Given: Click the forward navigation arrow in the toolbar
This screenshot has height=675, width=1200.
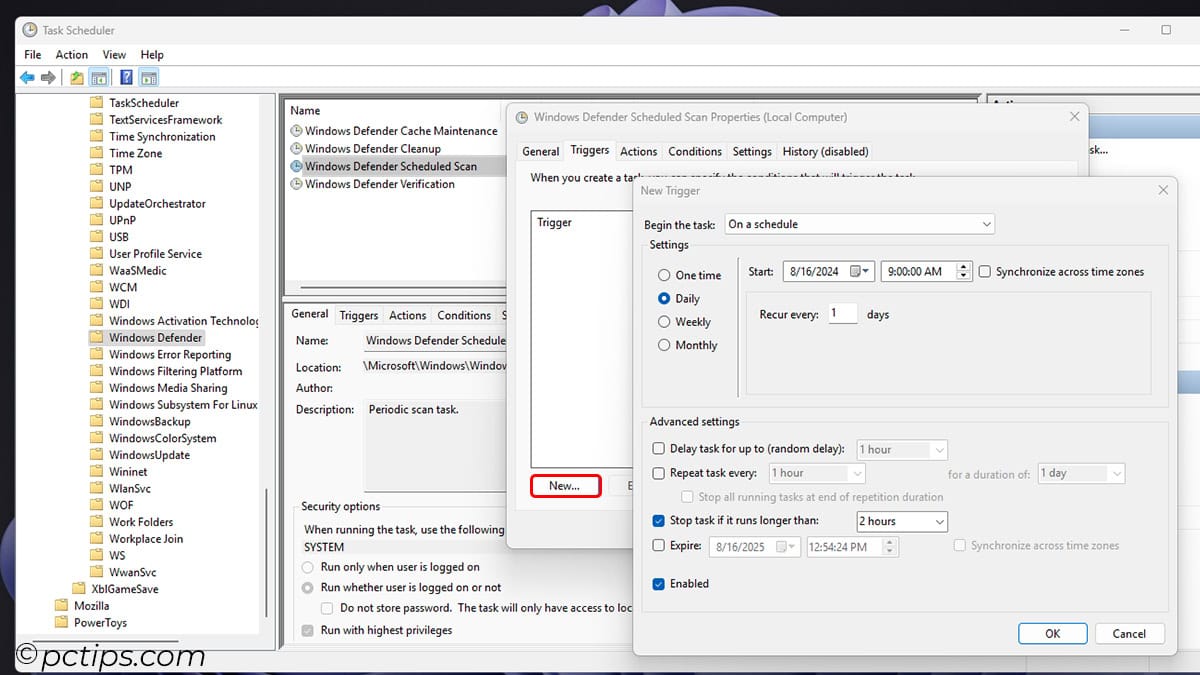Looking at the screenshot, I should [46, 77].
